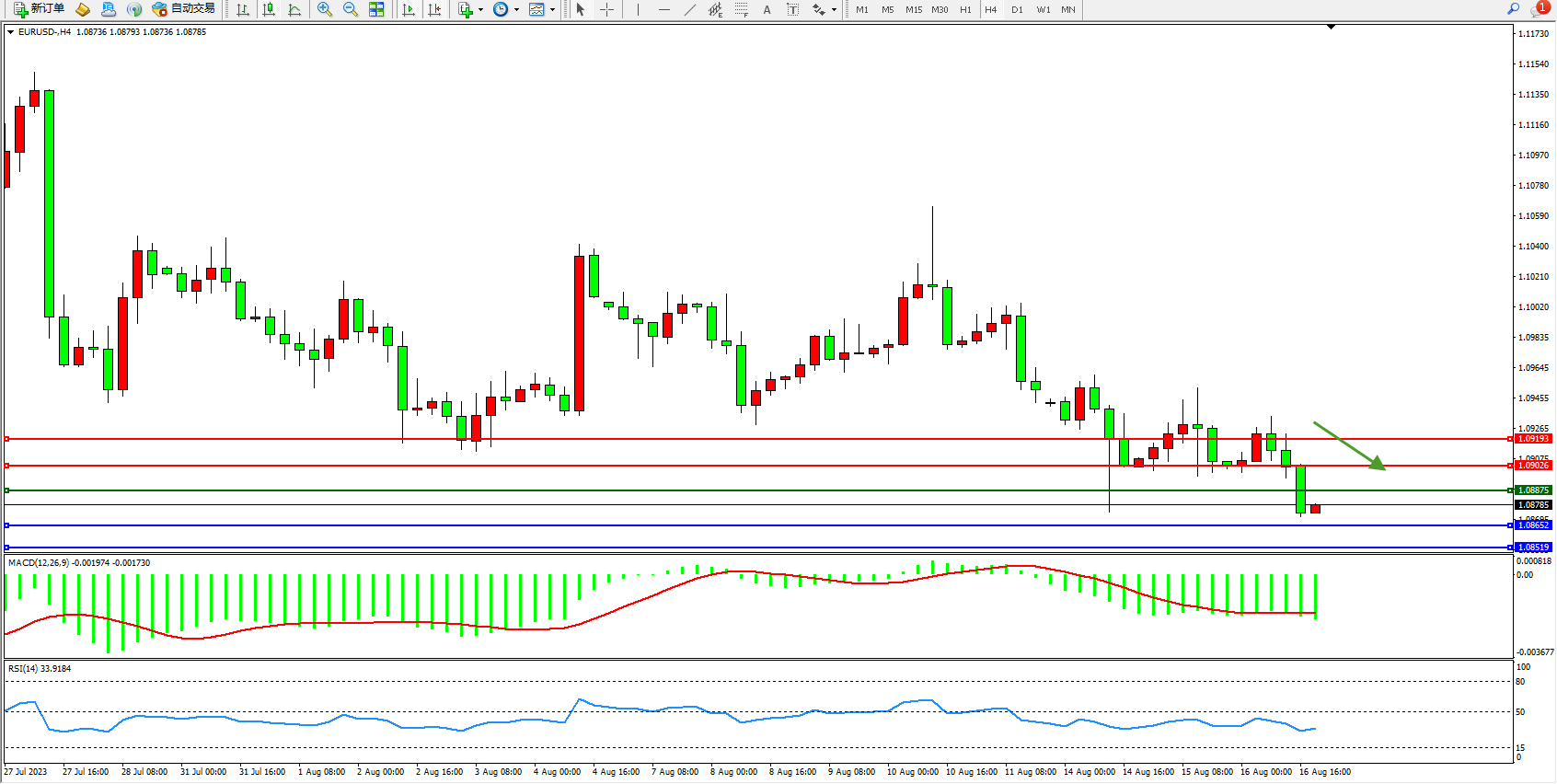Pick the draw trendline tool
The height and width of the screenshot is (784, 1557).
pyautogui.click(x=690, y=9)
